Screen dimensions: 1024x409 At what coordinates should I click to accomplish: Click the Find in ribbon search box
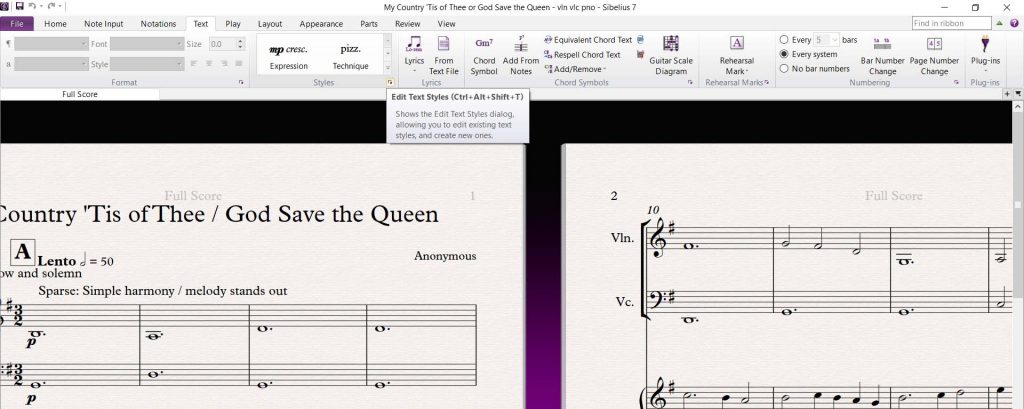point(951,23)
